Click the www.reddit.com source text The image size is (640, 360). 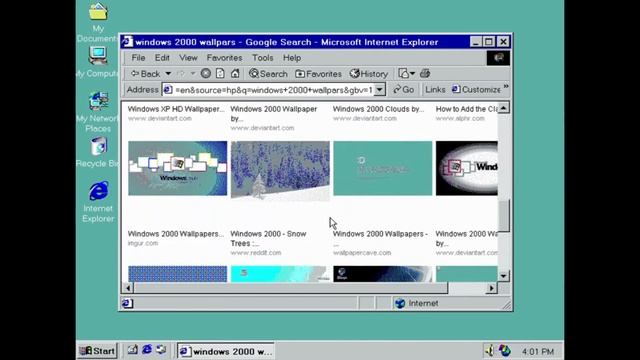click(x=256, y=253)
